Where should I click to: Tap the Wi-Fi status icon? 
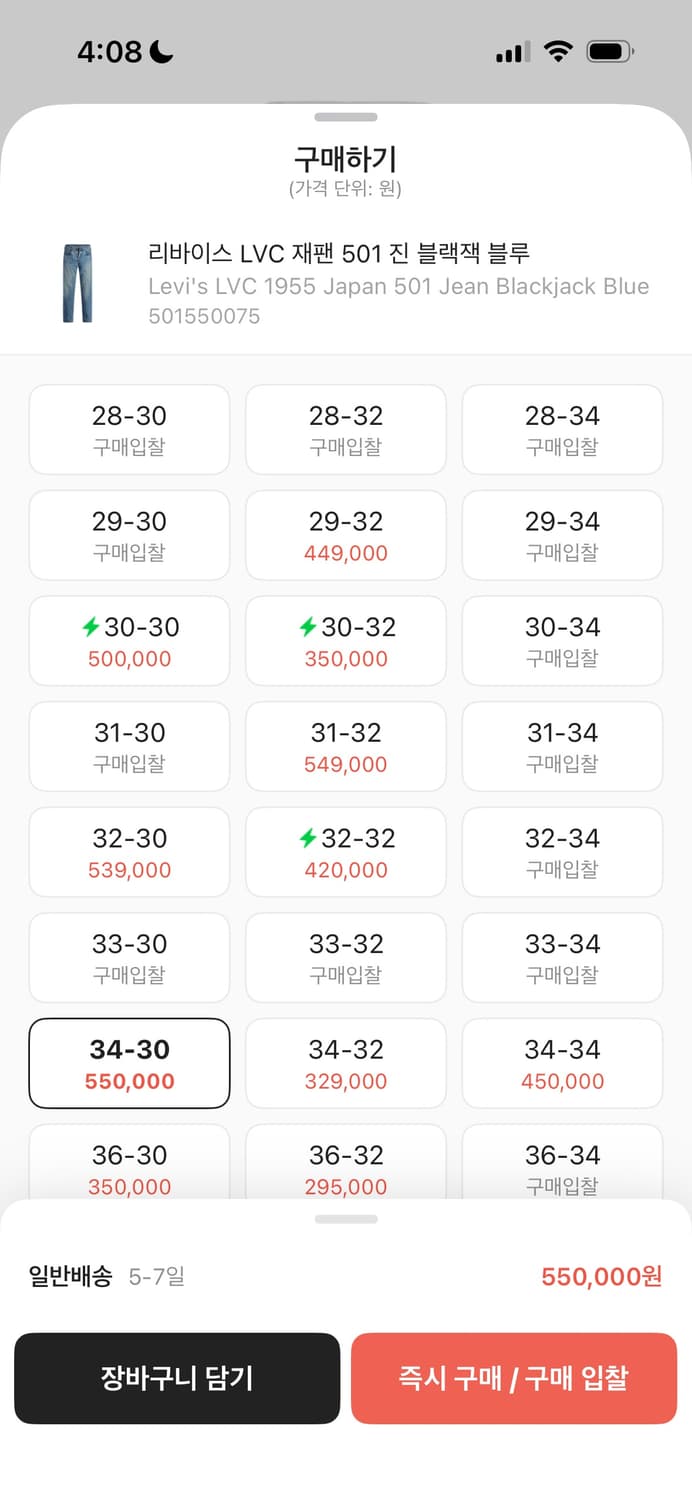pyautogui.click(x=558, y=52)
